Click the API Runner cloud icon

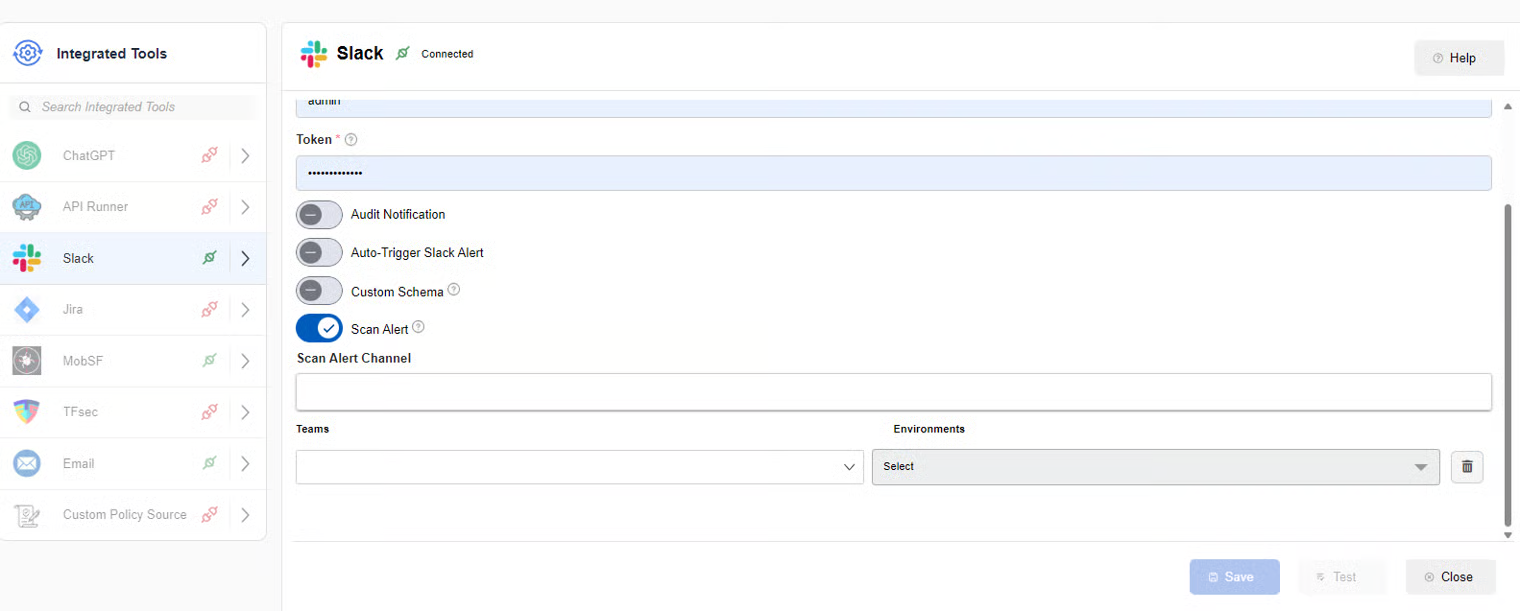click(27, 207)
